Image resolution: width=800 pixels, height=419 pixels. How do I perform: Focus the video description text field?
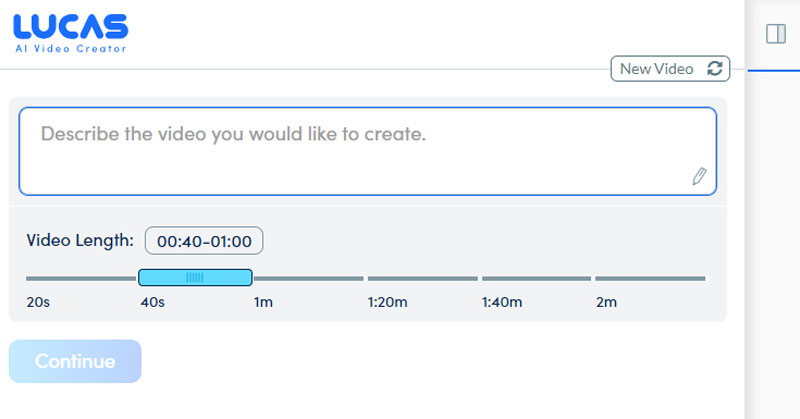click(368, 151)
